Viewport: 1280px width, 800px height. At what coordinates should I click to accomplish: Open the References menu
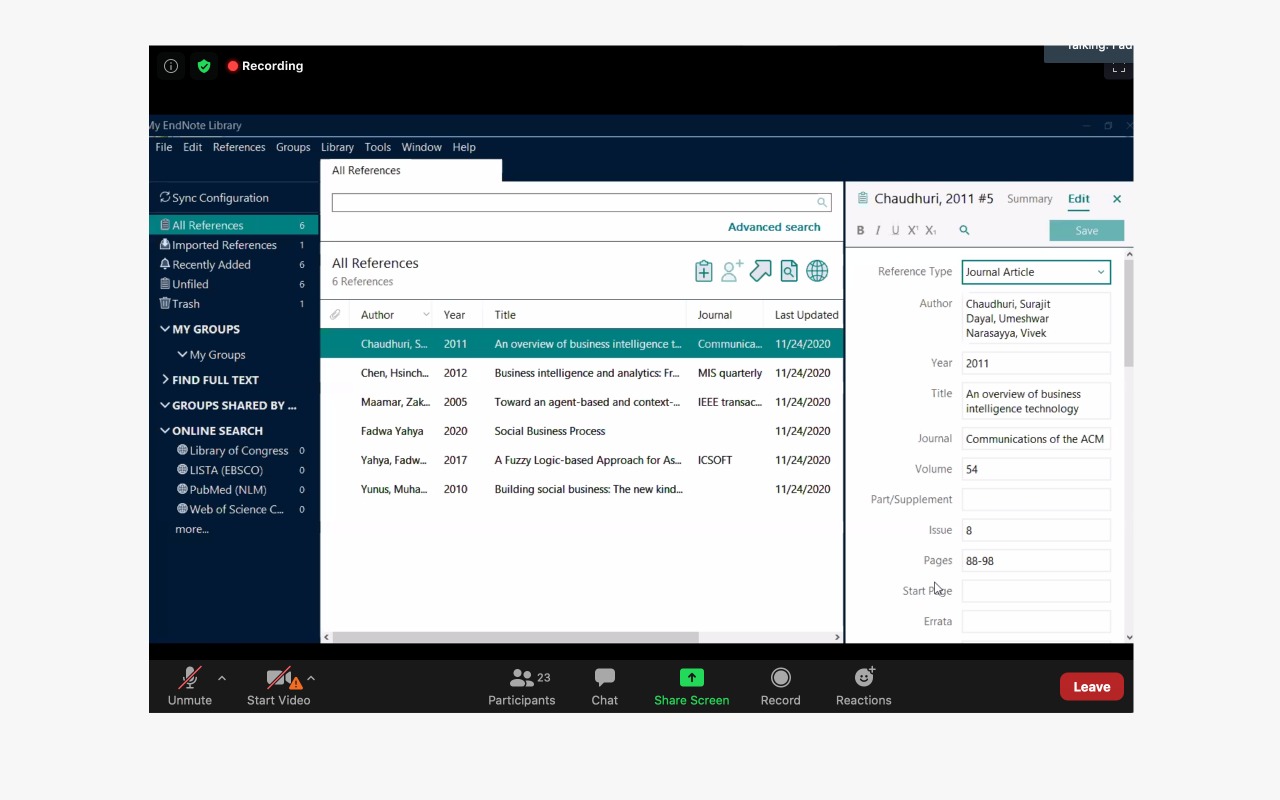pos(239,147)
